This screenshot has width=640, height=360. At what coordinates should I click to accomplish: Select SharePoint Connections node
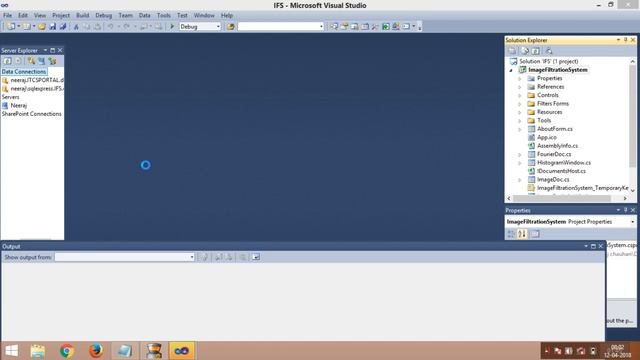(31, 114)
